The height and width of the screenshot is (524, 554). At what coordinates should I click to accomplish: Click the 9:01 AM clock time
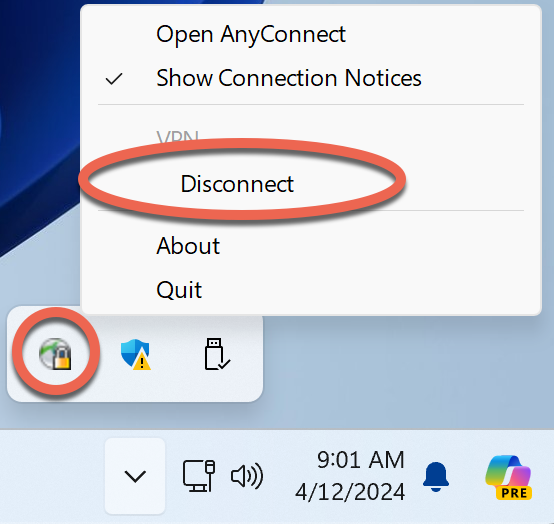point(361,460)
